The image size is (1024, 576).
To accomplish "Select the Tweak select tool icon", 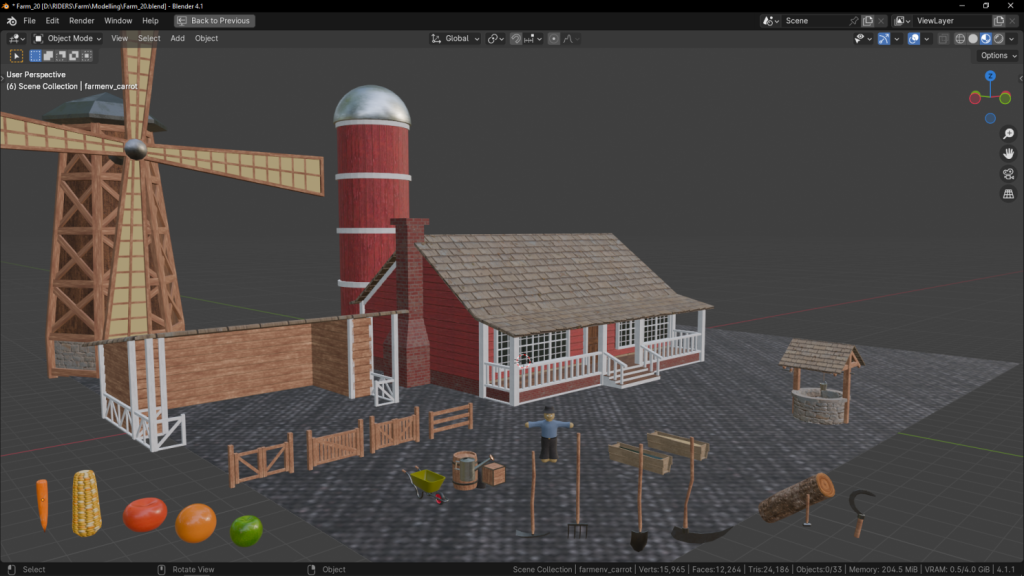I will click(x=16, y=56).
